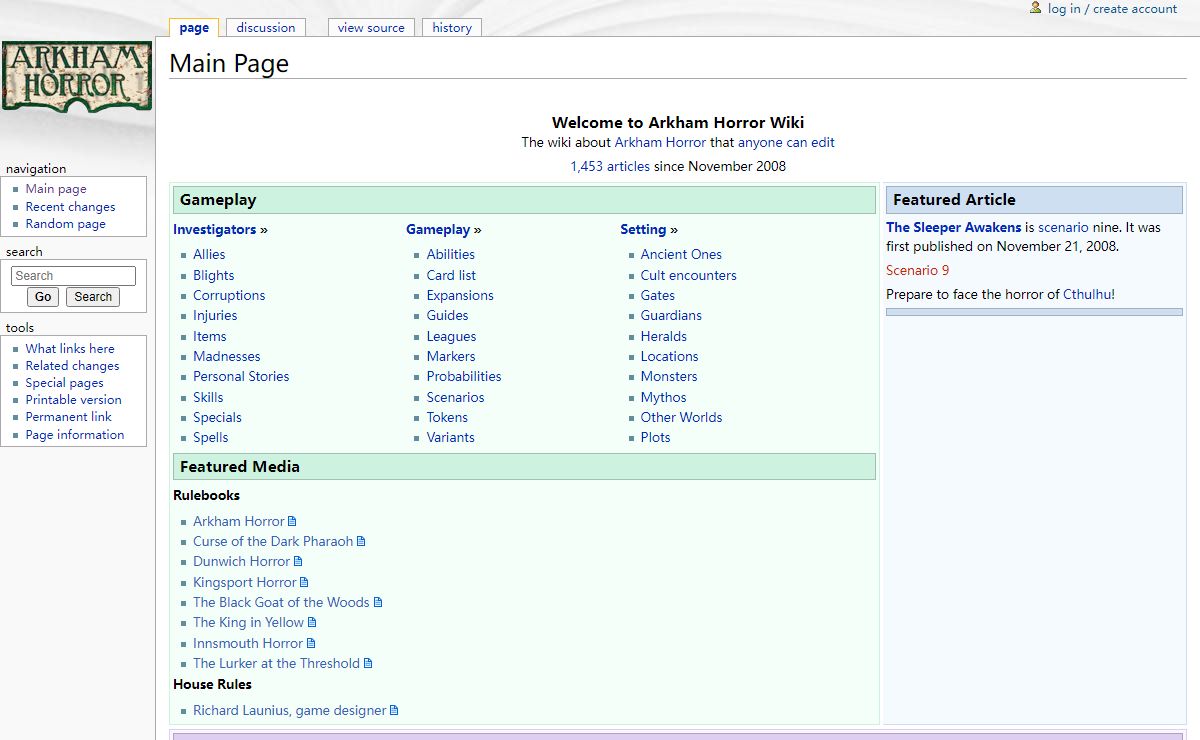Open the Setting heading link

point(643,229)
